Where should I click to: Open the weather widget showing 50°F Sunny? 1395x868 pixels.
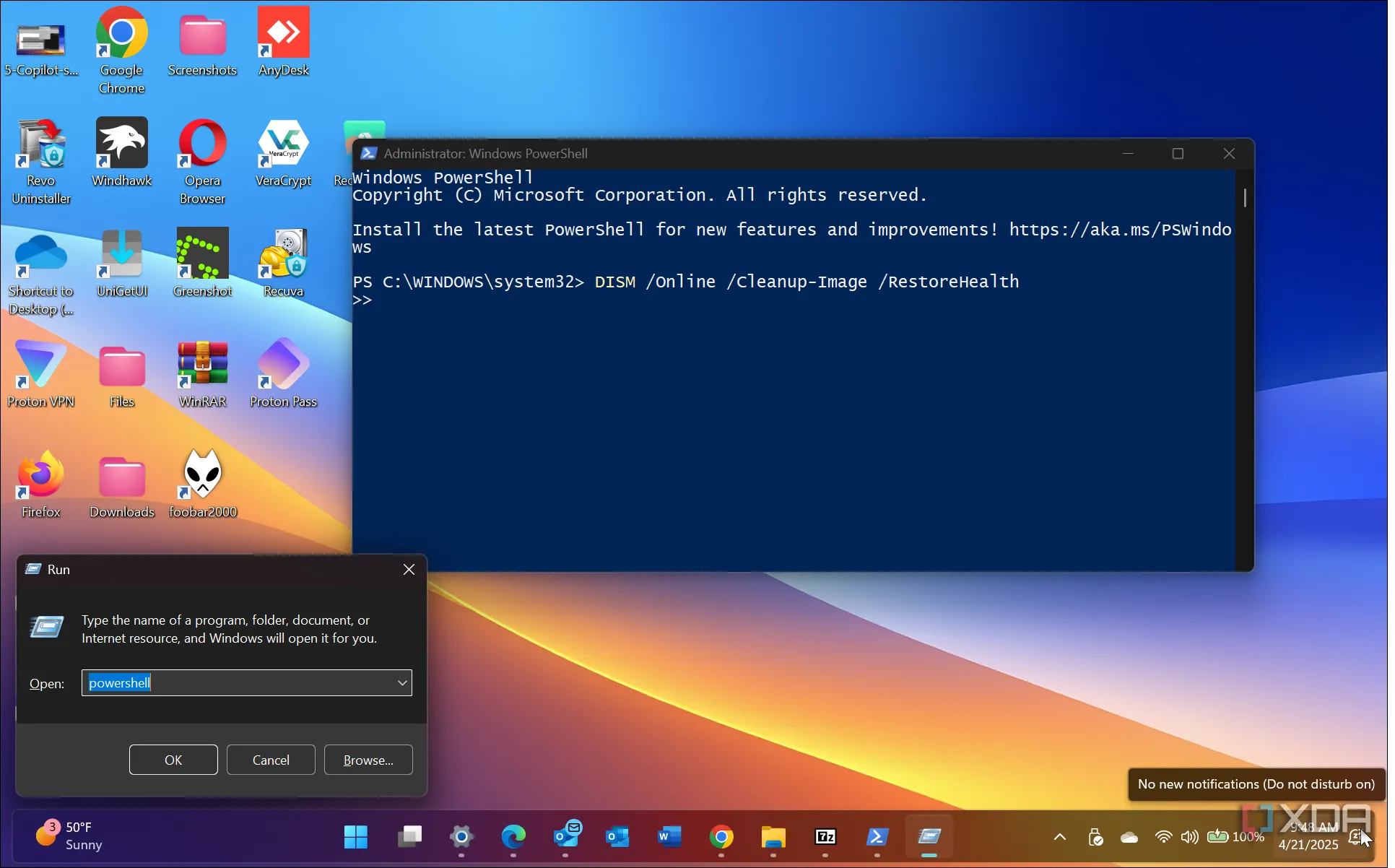(69, 836)
